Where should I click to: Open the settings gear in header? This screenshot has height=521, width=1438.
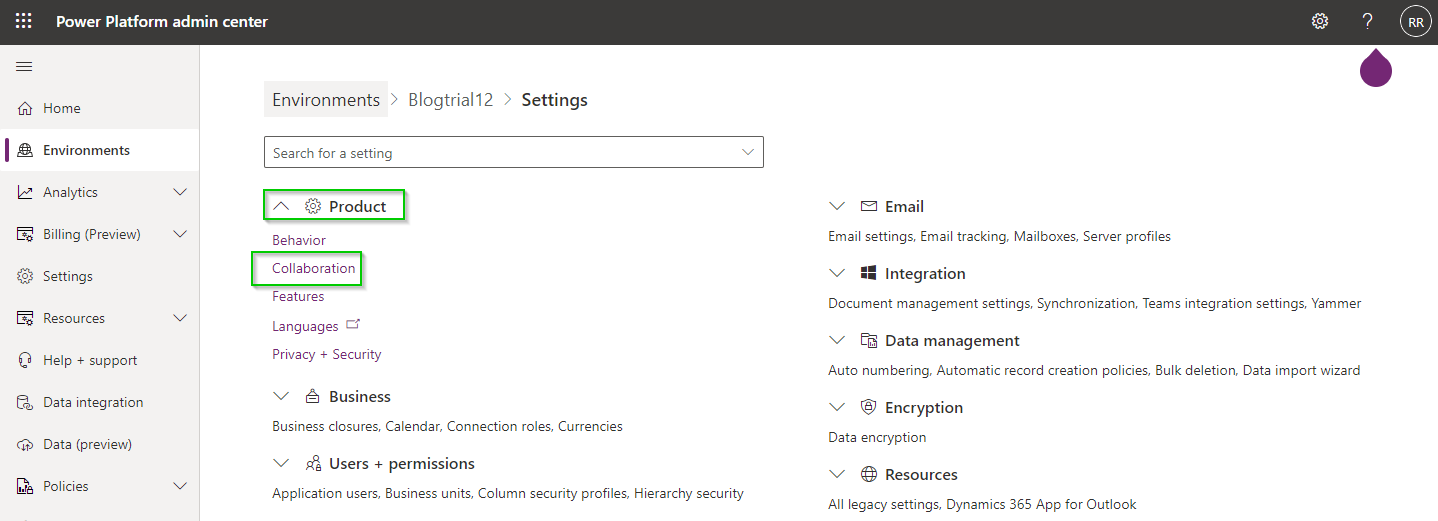coord(1320,21)
